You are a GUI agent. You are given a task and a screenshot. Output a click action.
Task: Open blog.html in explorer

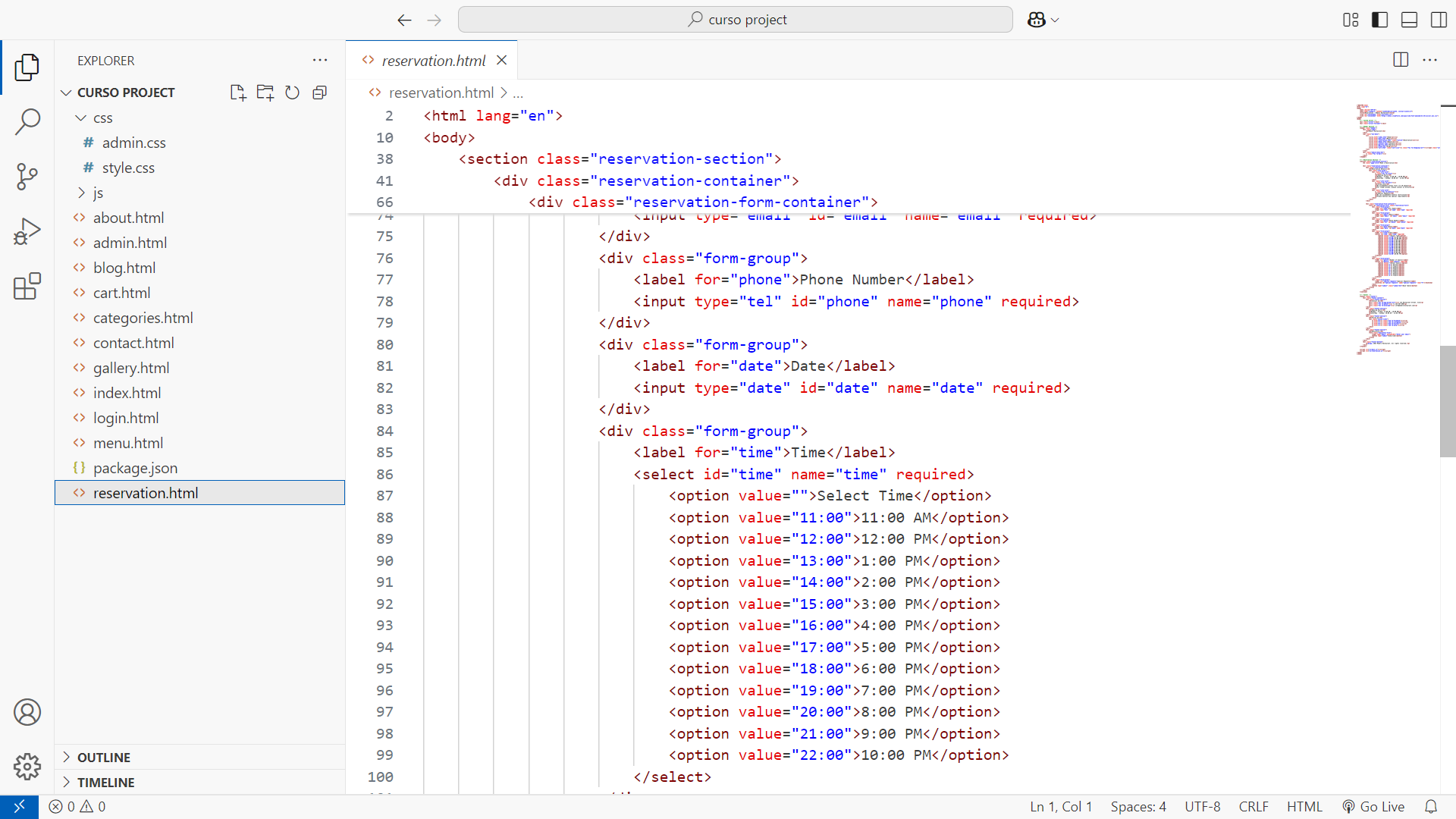pos(124,268)
